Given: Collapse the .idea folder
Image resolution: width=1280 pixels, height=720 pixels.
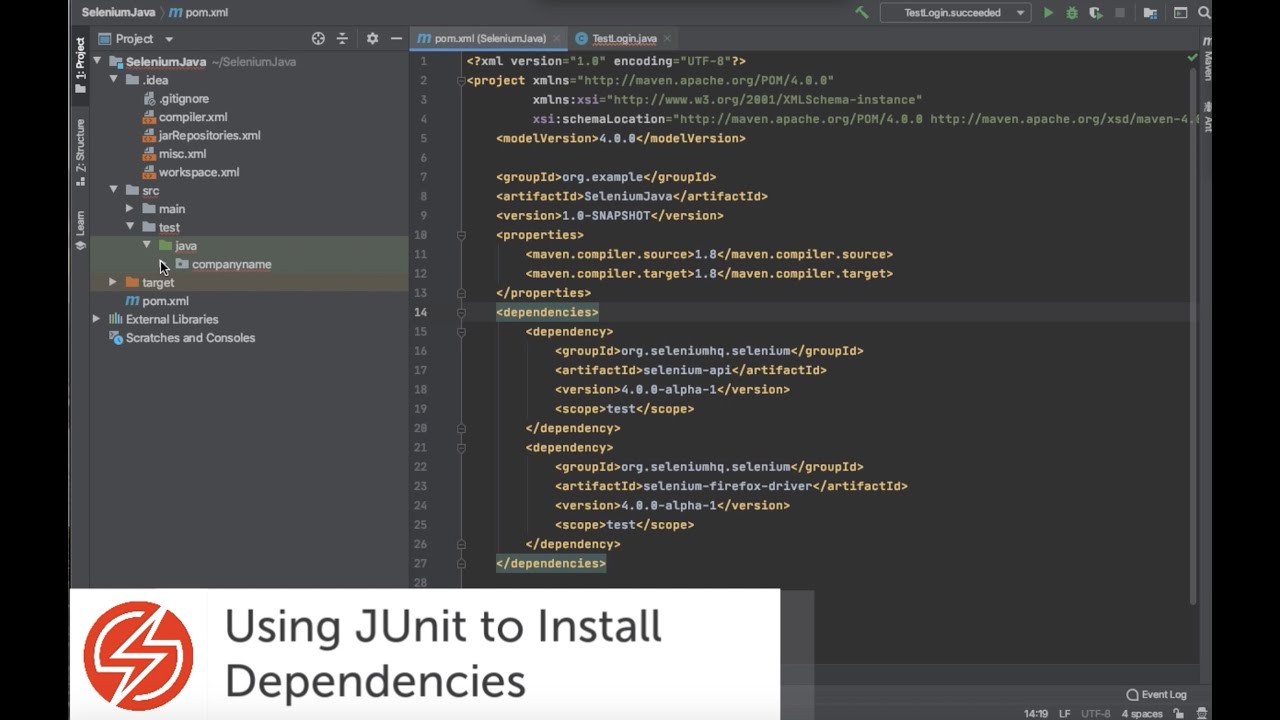Looking at the screenshot, I should tap(113, 80).
